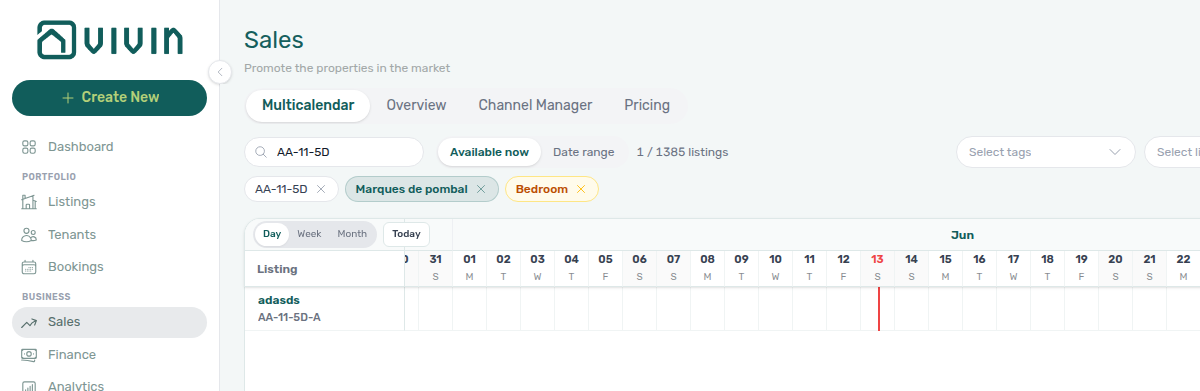Click the Sales page heading

[x=274, y=40]
